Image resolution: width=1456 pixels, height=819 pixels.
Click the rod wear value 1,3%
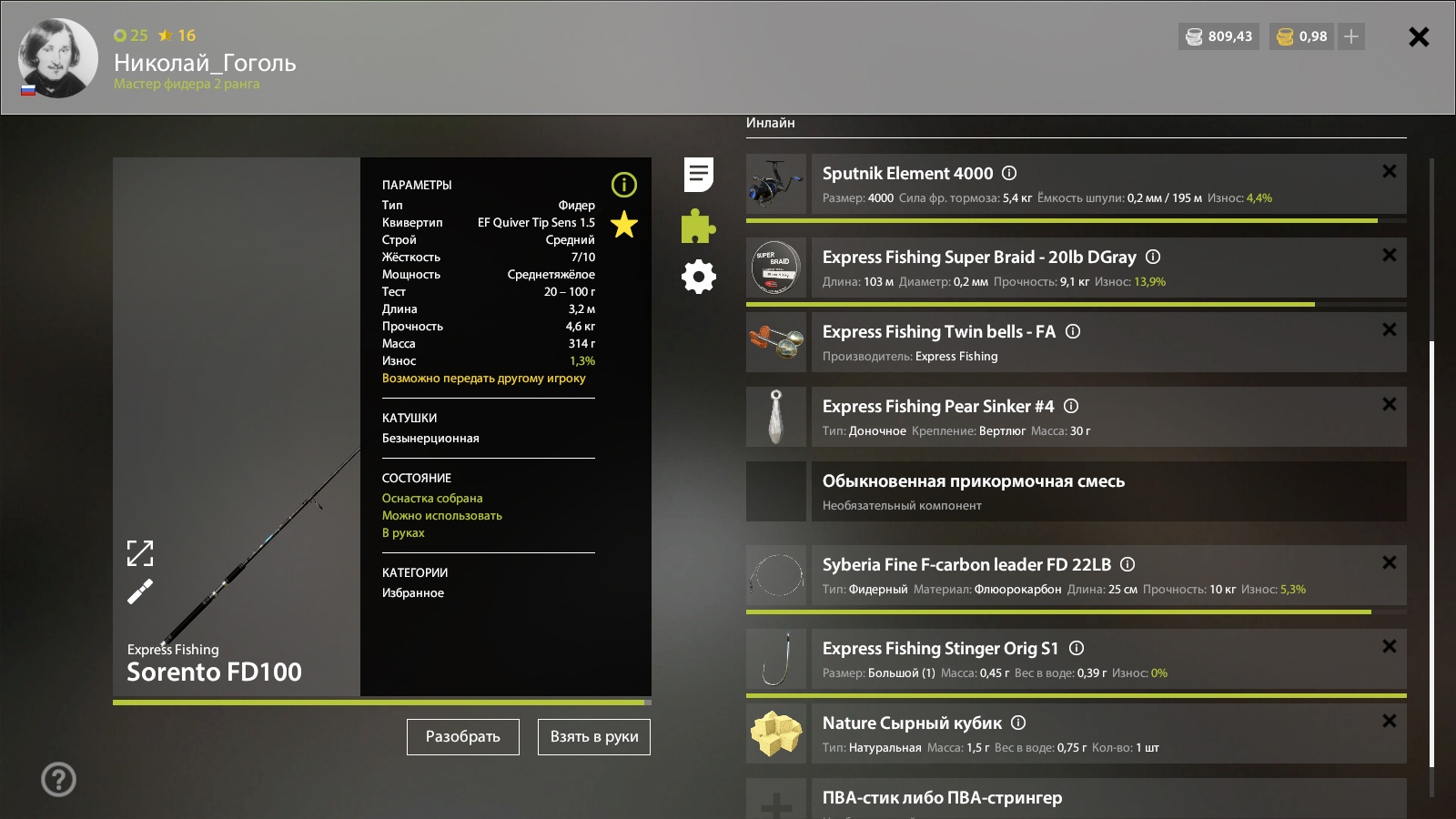tap(582, 361)
